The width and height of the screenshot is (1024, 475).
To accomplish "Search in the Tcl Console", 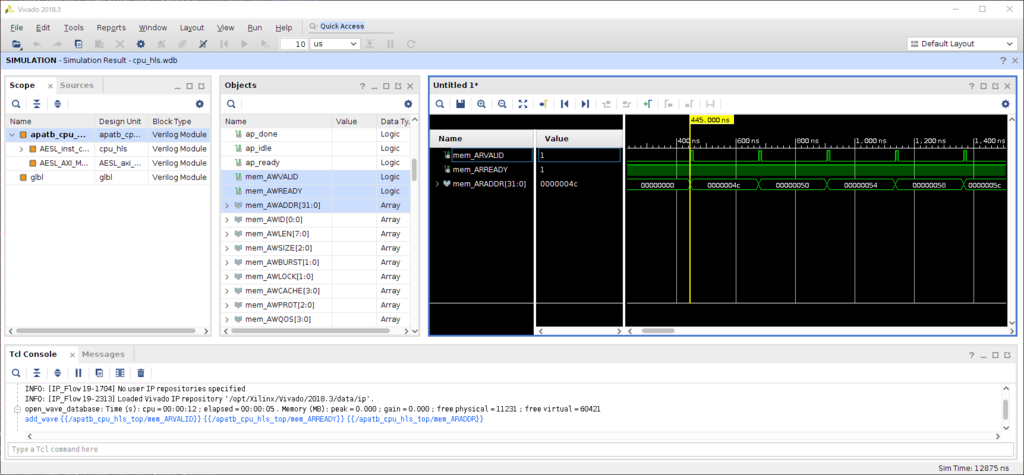I will pyautogui.click(x=16, y=373).
